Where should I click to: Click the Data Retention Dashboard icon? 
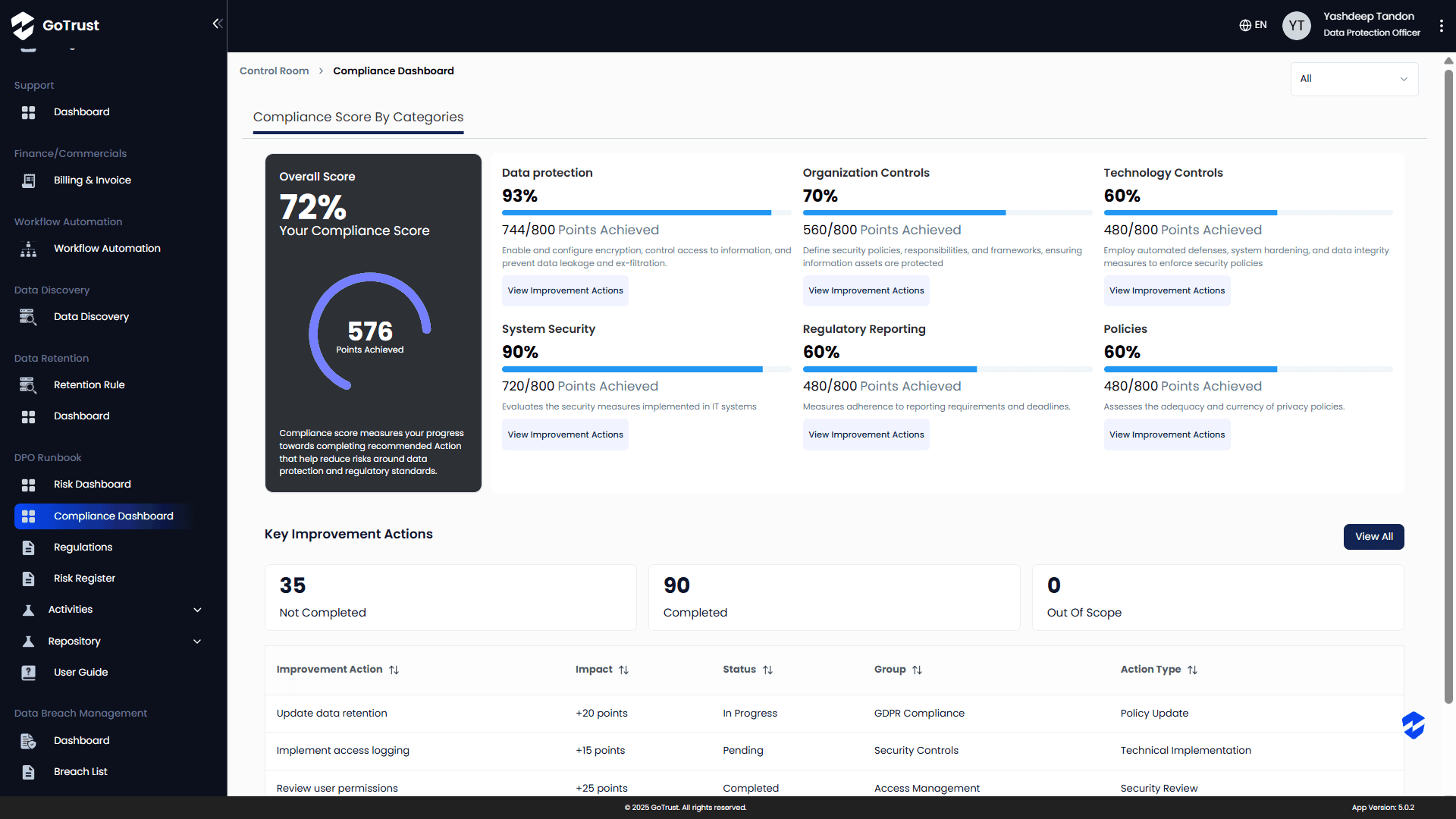click(29, 416)
